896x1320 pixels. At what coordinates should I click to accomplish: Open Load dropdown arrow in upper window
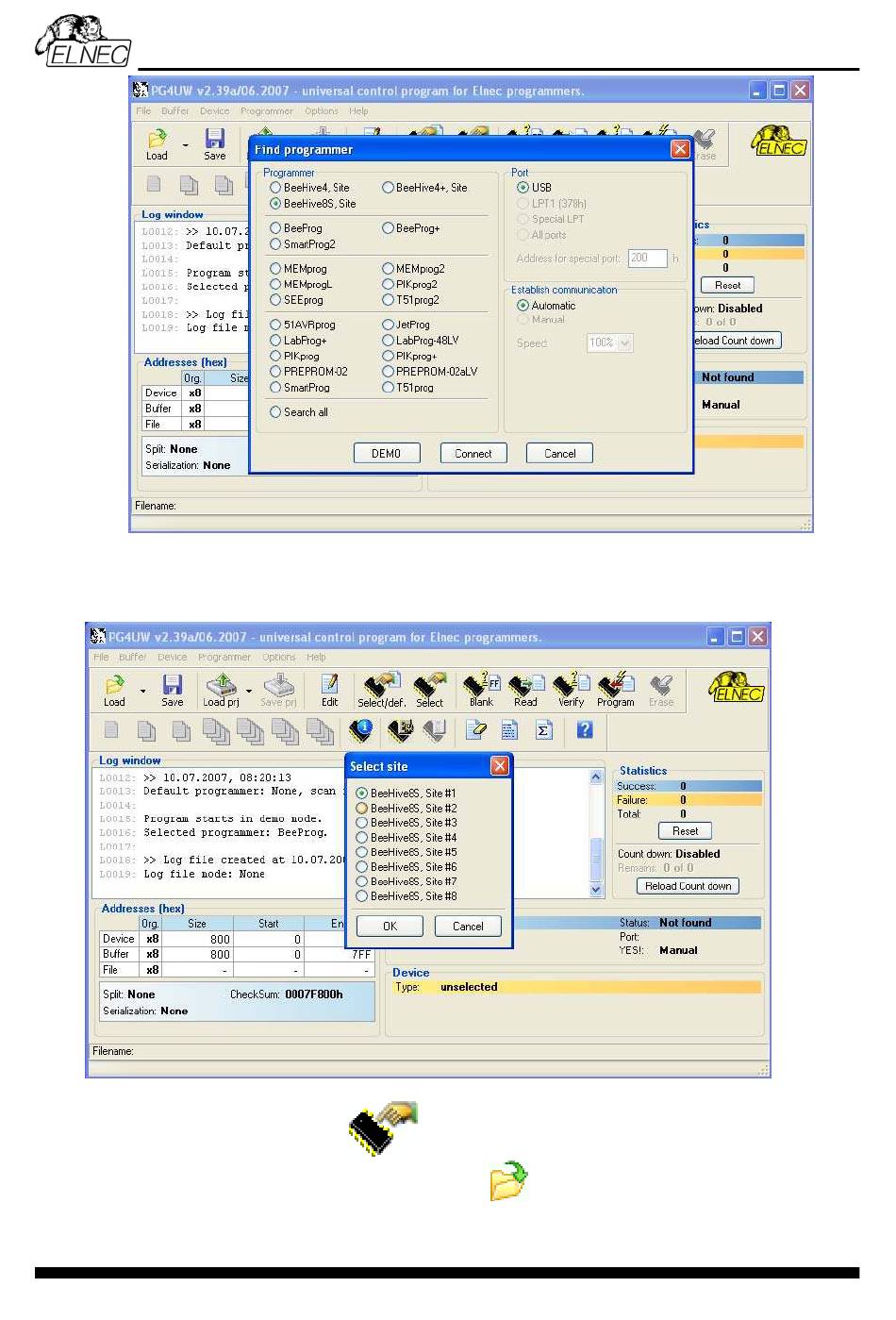tap(185, 145)
